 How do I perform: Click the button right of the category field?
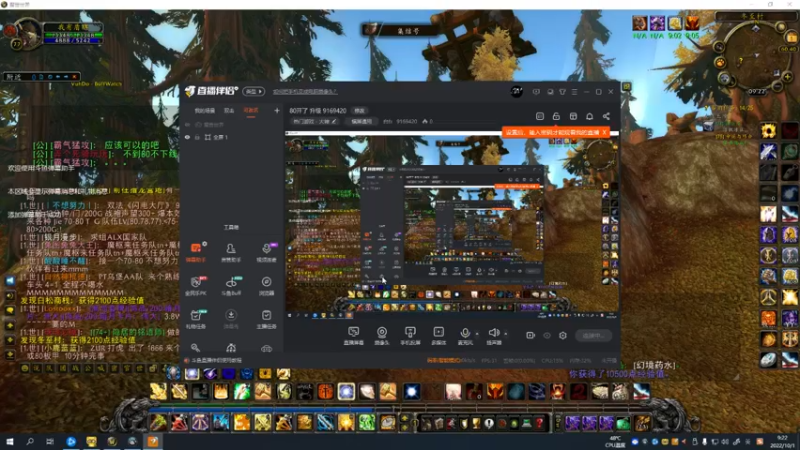pos(362,121)
